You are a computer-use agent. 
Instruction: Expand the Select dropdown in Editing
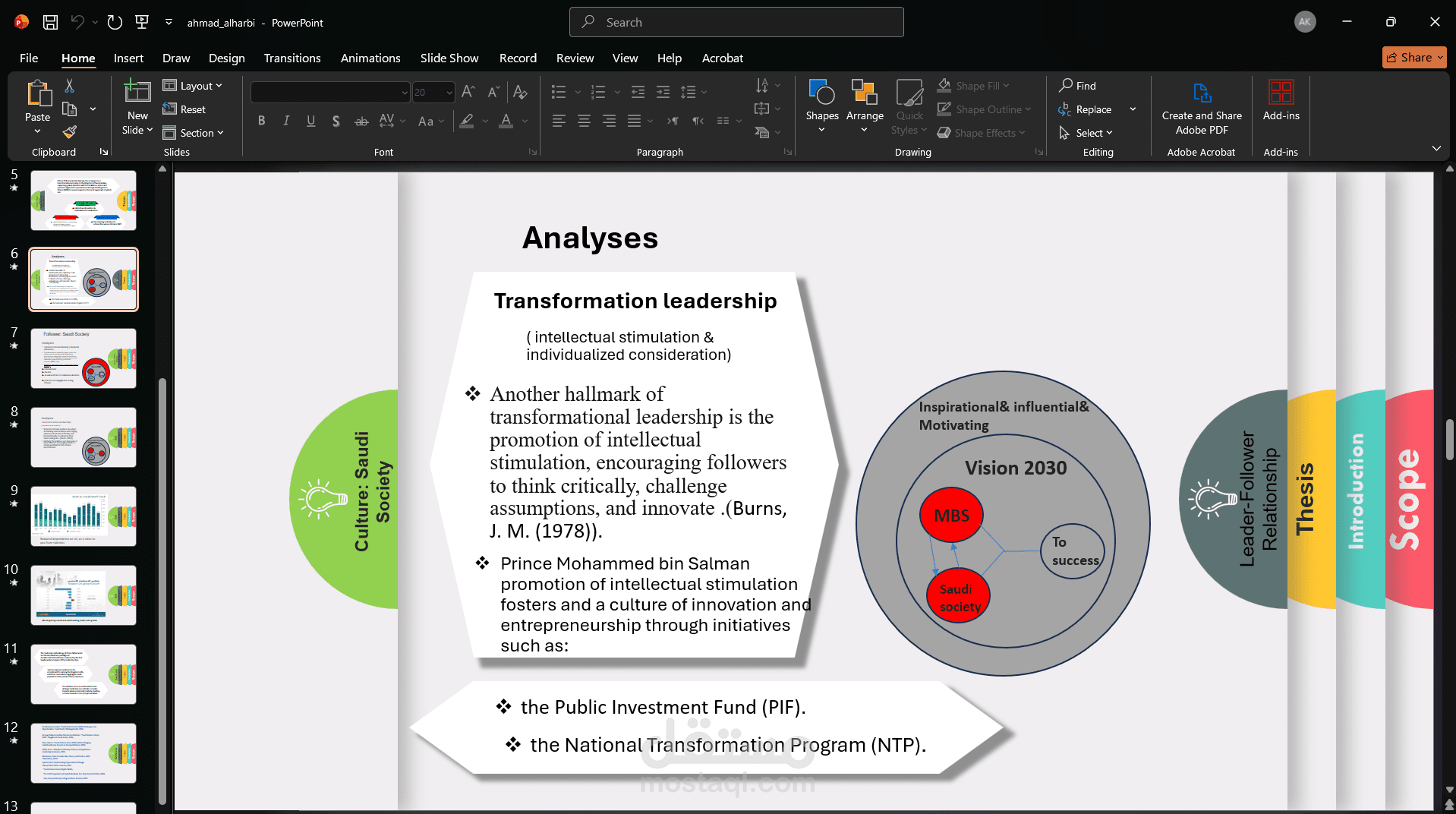click(1086, 133)
